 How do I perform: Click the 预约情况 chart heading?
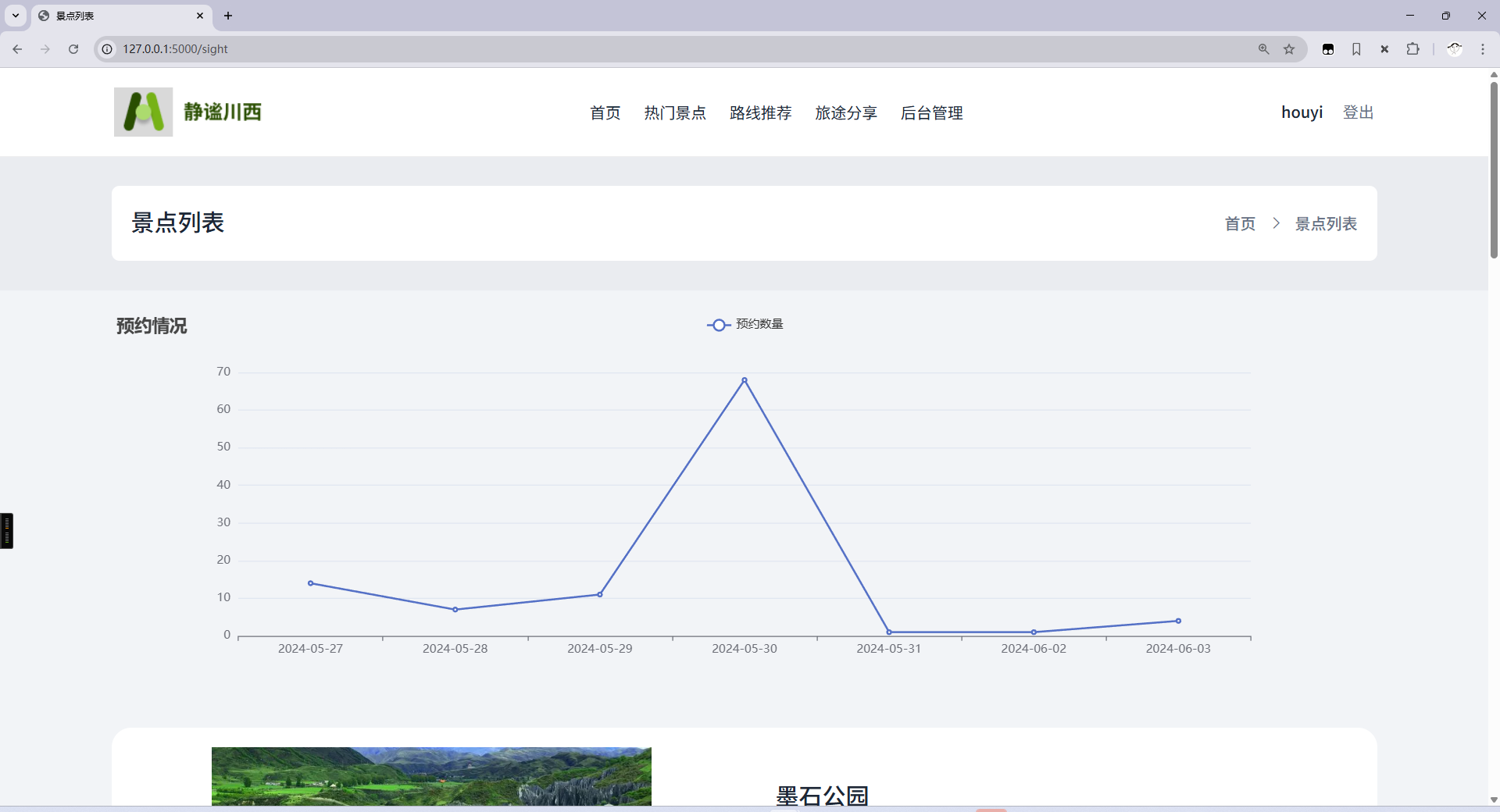[152, 326]
